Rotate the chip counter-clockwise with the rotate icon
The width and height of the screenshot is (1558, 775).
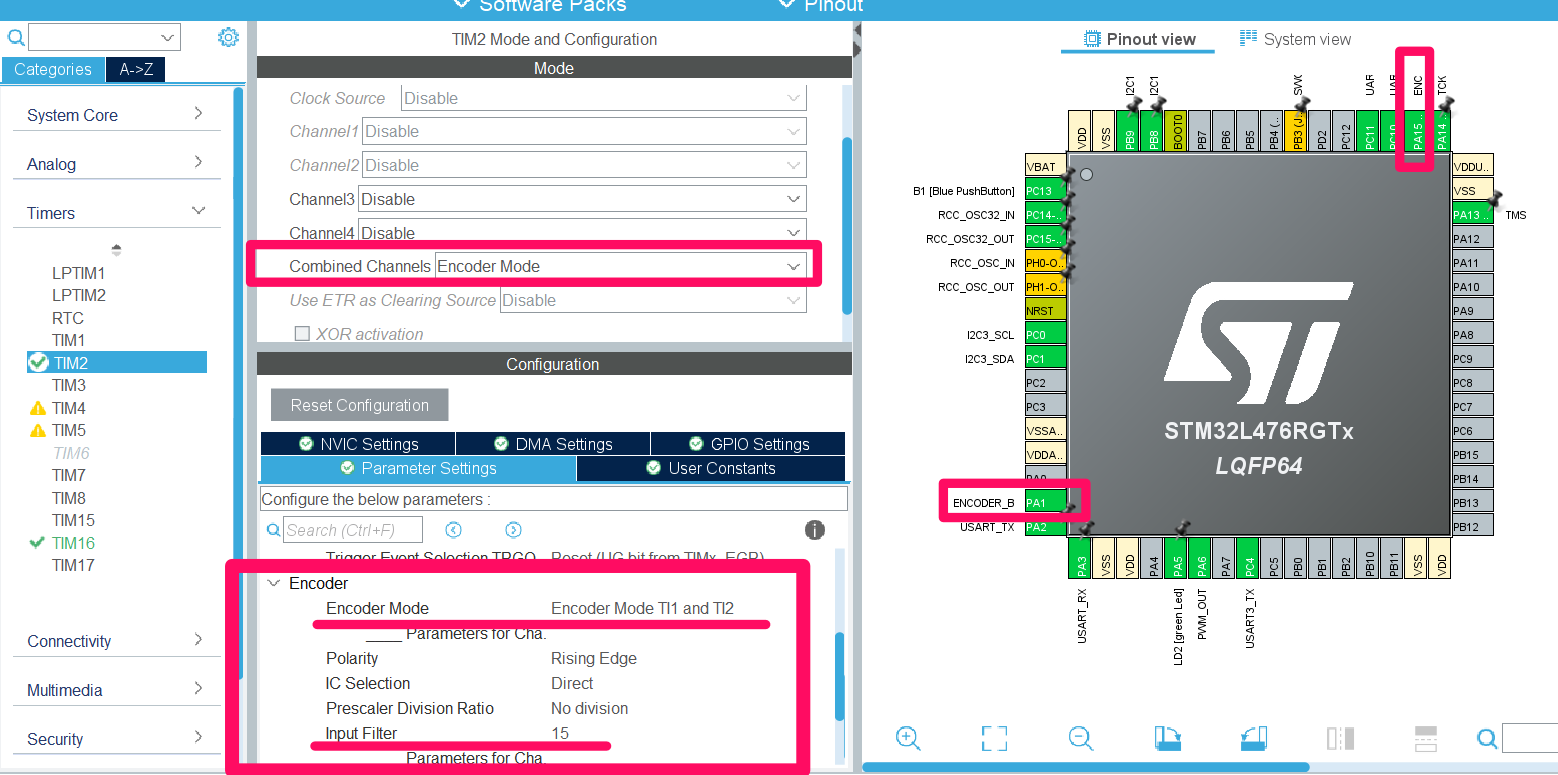tap(1254, 738)
